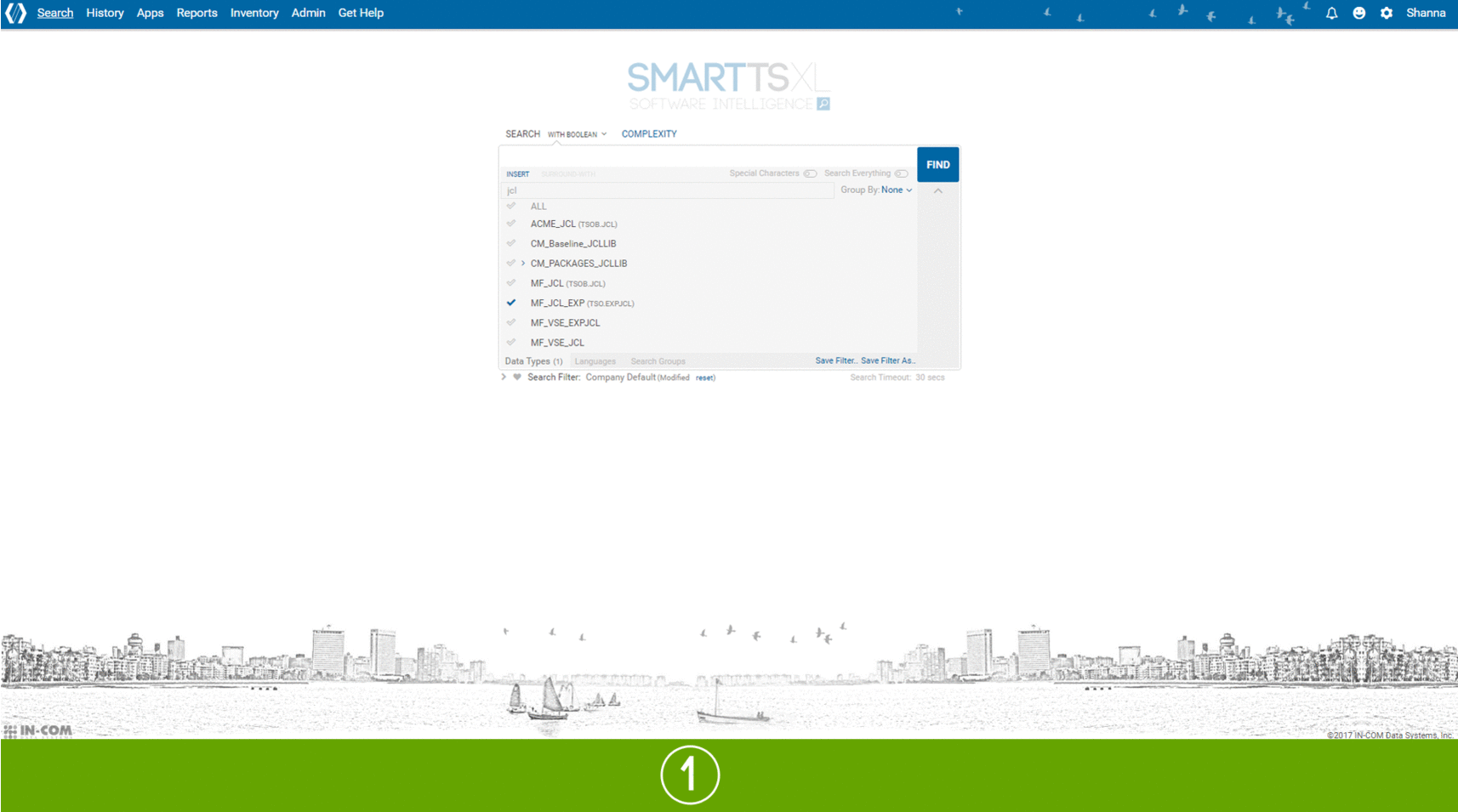Click the main search text box
This screenshot has width=1458, height=812.
tap(708, 156)
